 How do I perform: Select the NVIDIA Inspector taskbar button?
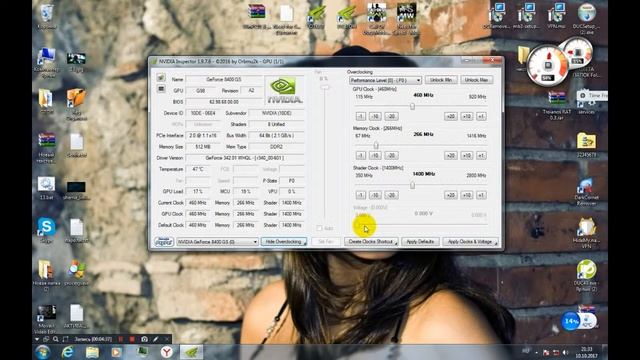(191, 352)
